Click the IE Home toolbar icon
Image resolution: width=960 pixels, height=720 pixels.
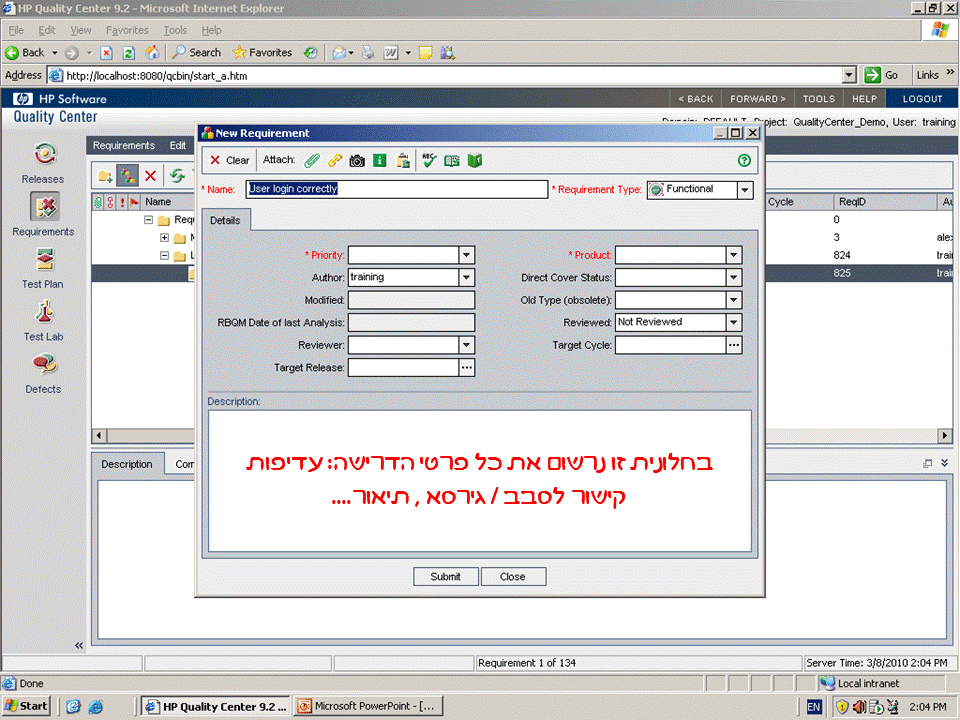click(152, 53)
